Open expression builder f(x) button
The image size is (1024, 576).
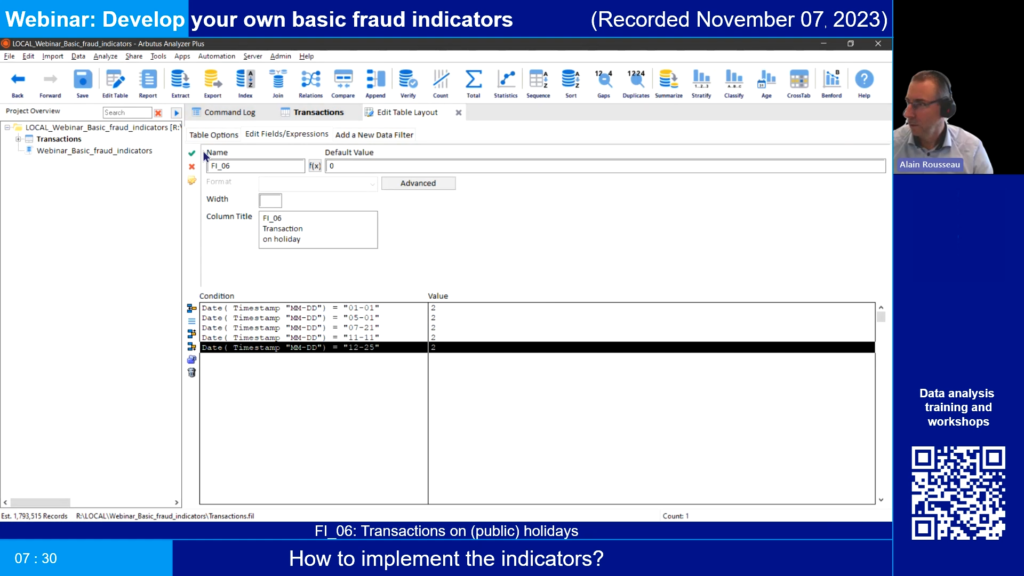coord(315,166)
